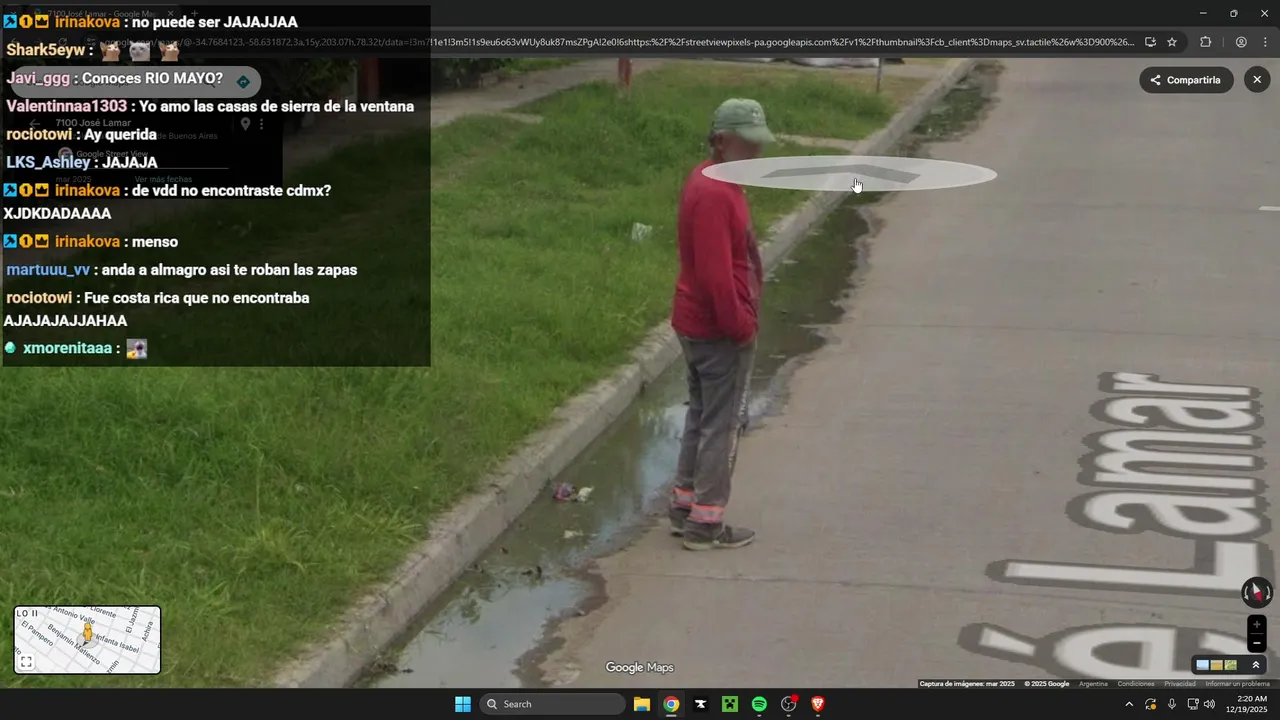Image resolution: width=1280 pixels, height=720 pixels.
Task: Open OBS Studio from the taskbar
Action: point(789,704)
